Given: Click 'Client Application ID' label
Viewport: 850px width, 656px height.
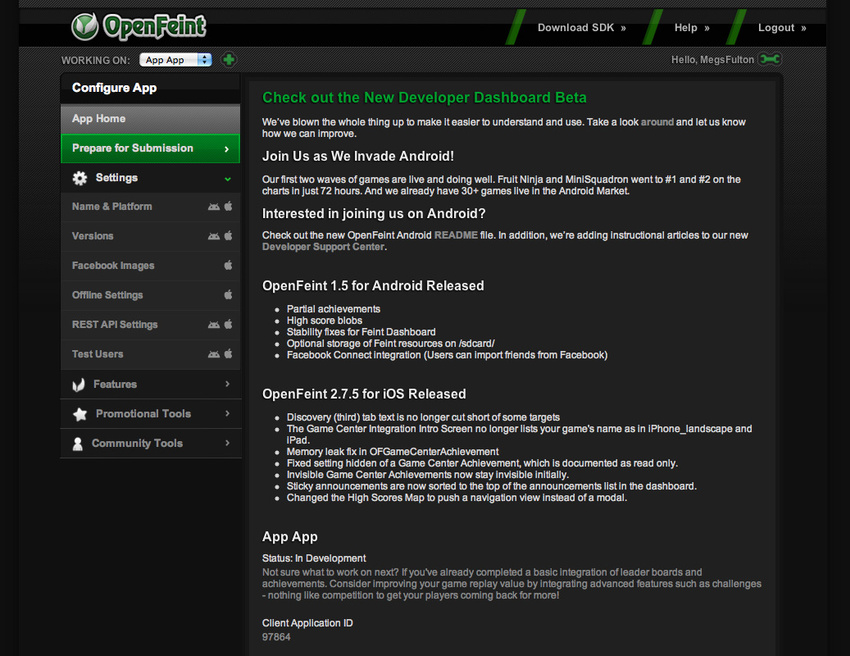Looking at the screenshot, I should (x=307, y=623).
